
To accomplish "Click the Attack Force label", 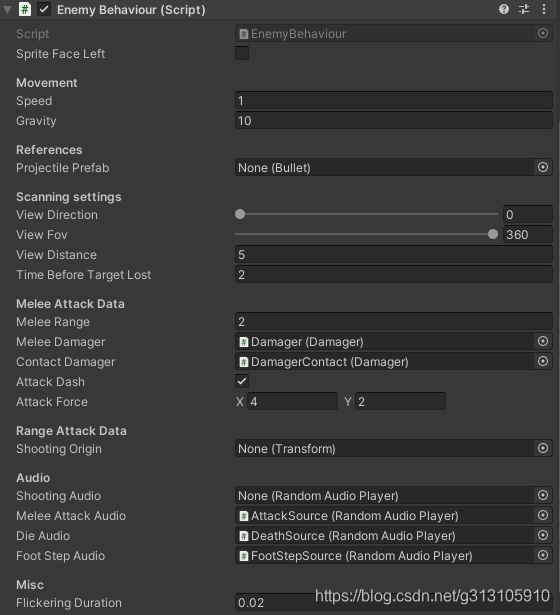I will [52, 402].
